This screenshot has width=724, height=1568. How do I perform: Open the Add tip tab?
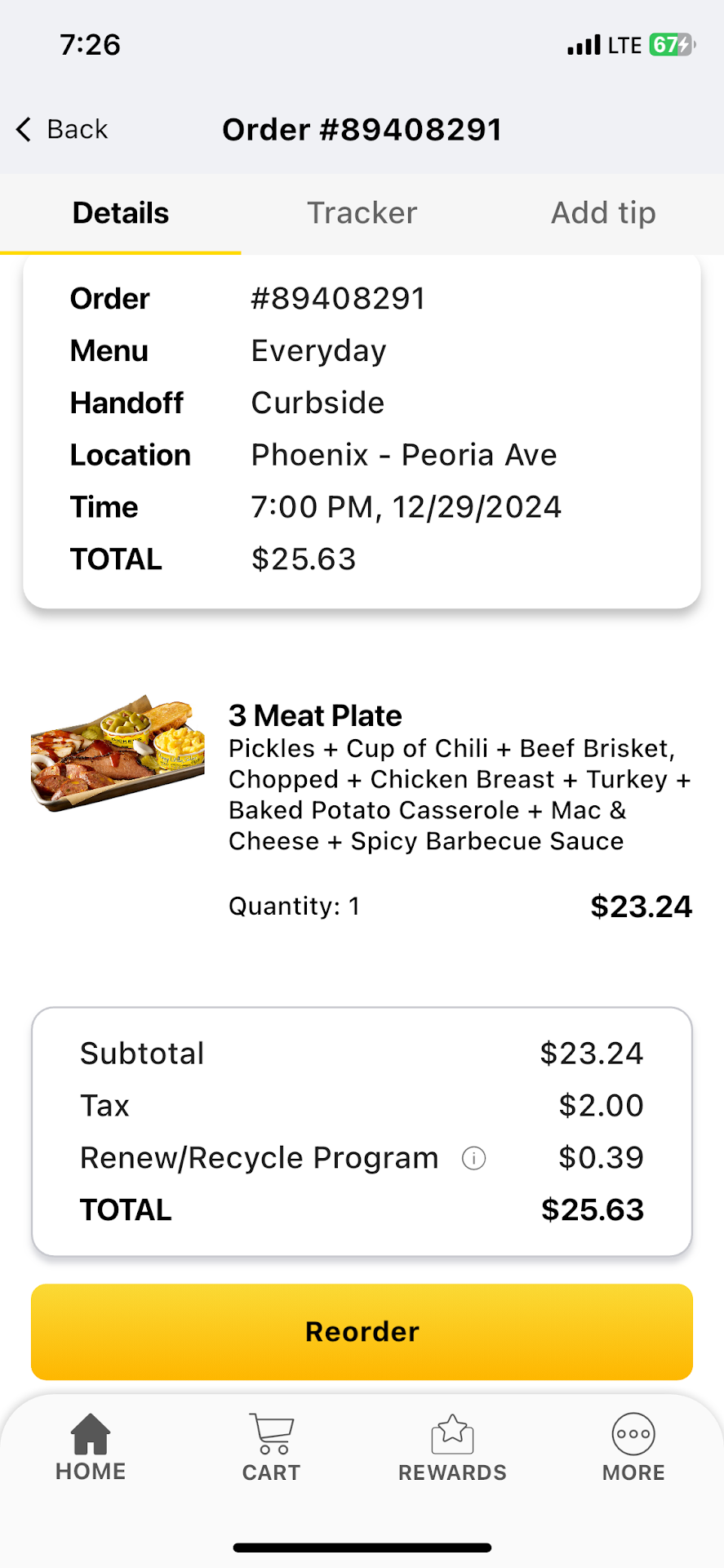point(603,213)
